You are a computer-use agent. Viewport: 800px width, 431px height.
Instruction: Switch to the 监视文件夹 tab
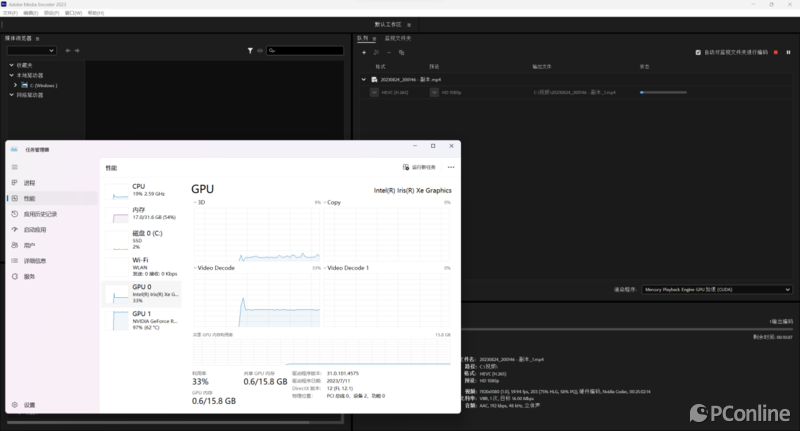[397, 38]
